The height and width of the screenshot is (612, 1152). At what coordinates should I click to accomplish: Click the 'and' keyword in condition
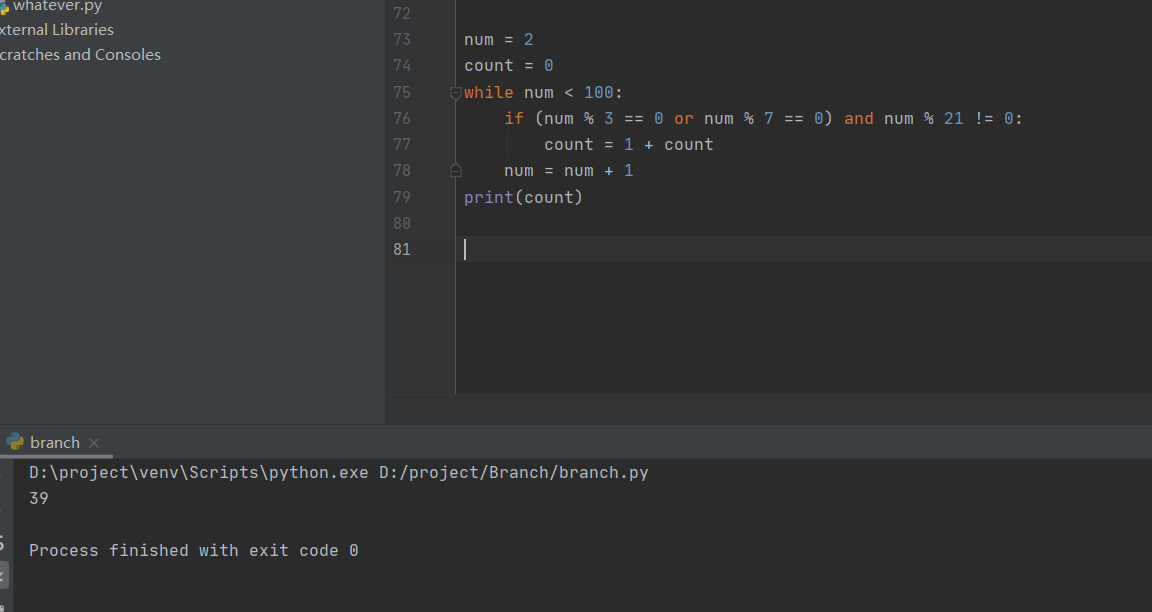tap(859, 118)
